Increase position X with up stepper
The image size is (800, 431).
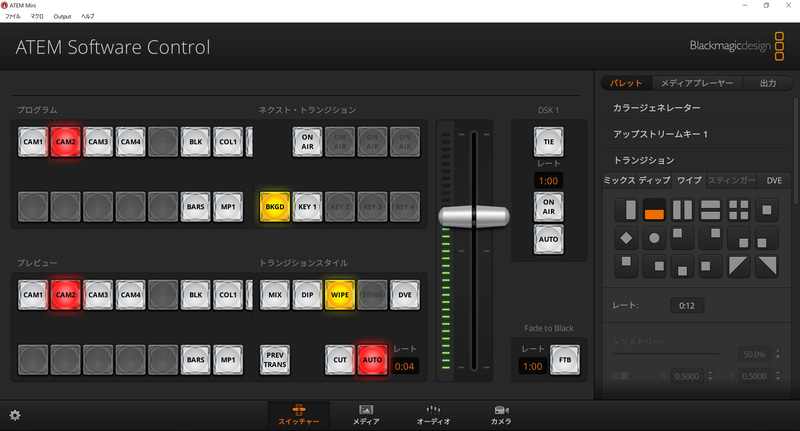(710, 373)
